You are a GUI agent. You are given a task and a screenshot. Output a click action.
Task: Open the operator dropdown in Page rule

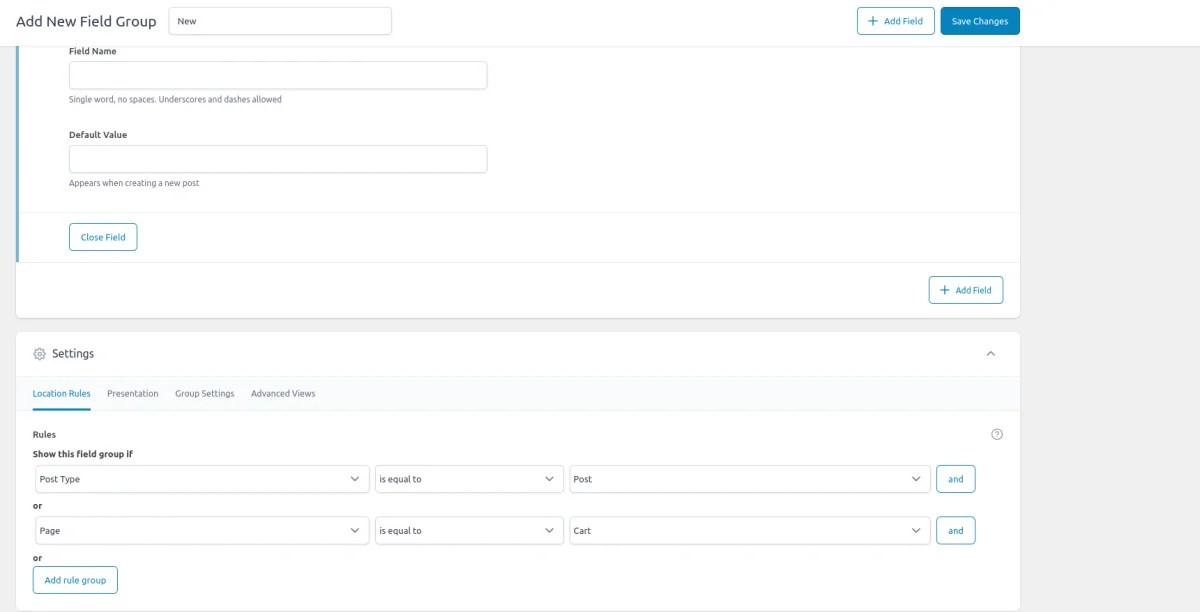point(469,530)
